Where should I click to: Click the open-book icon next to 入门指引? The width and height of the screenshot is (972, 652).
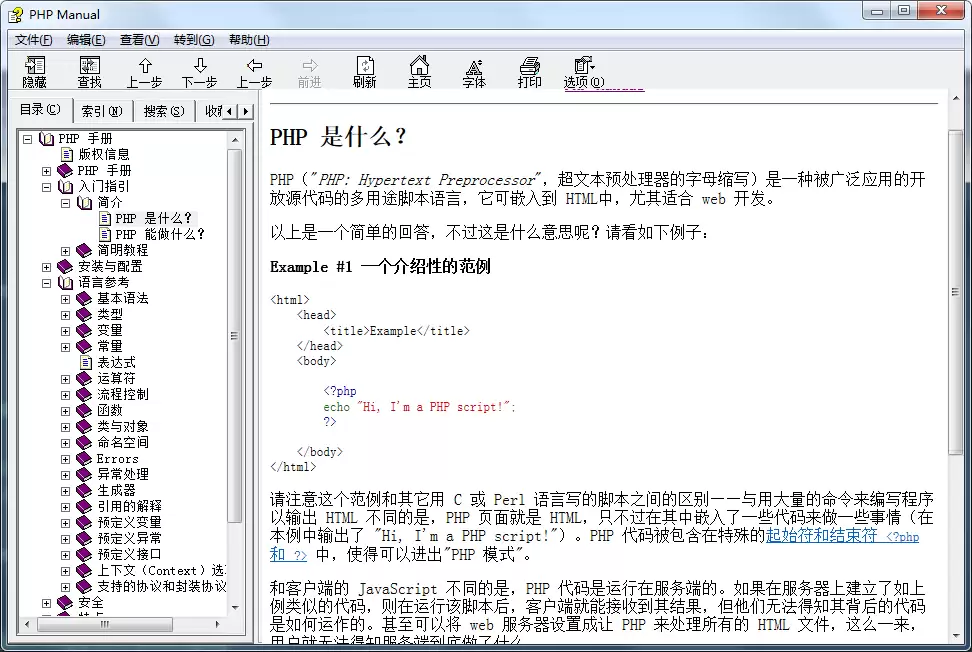point(65,187)
